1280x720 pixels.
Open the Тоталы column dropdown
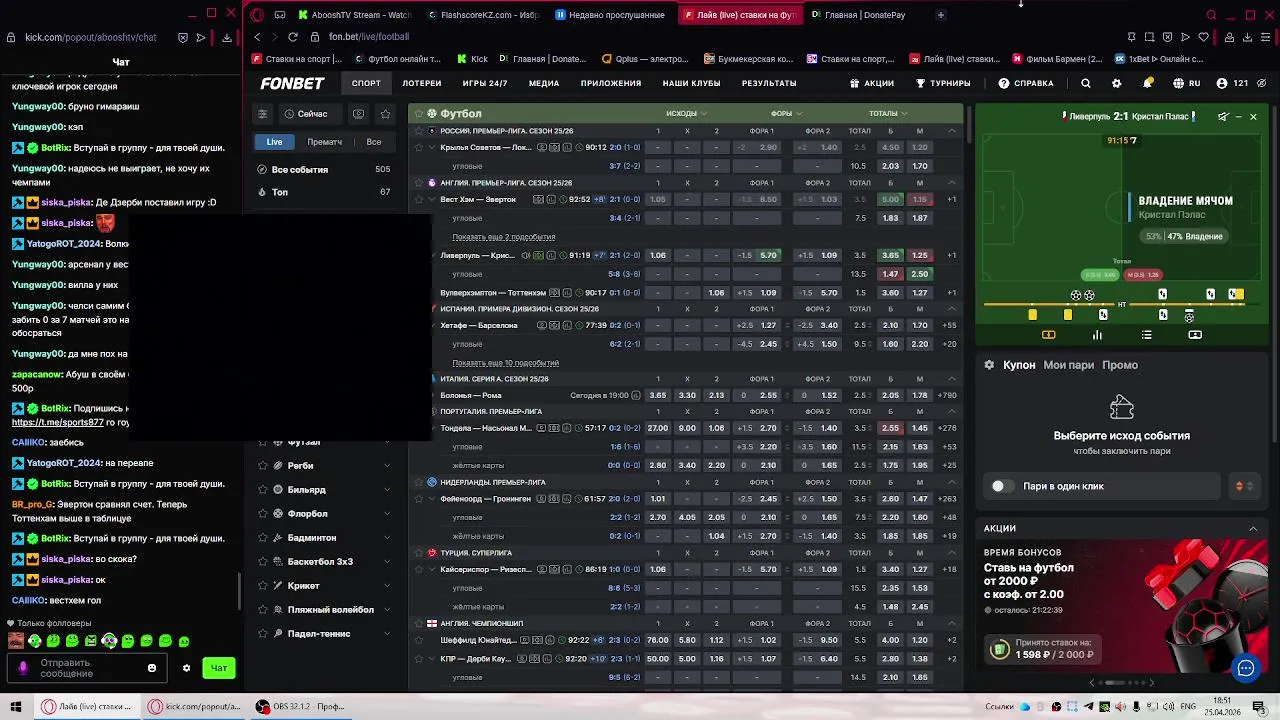pyautogui.click(x=888, y=113)
